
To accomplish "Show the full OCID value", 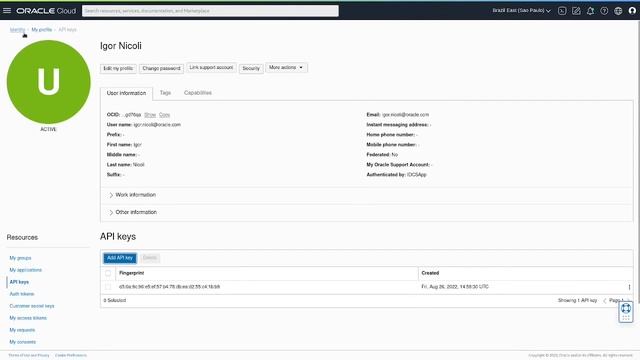I will (x=150, y=115).
